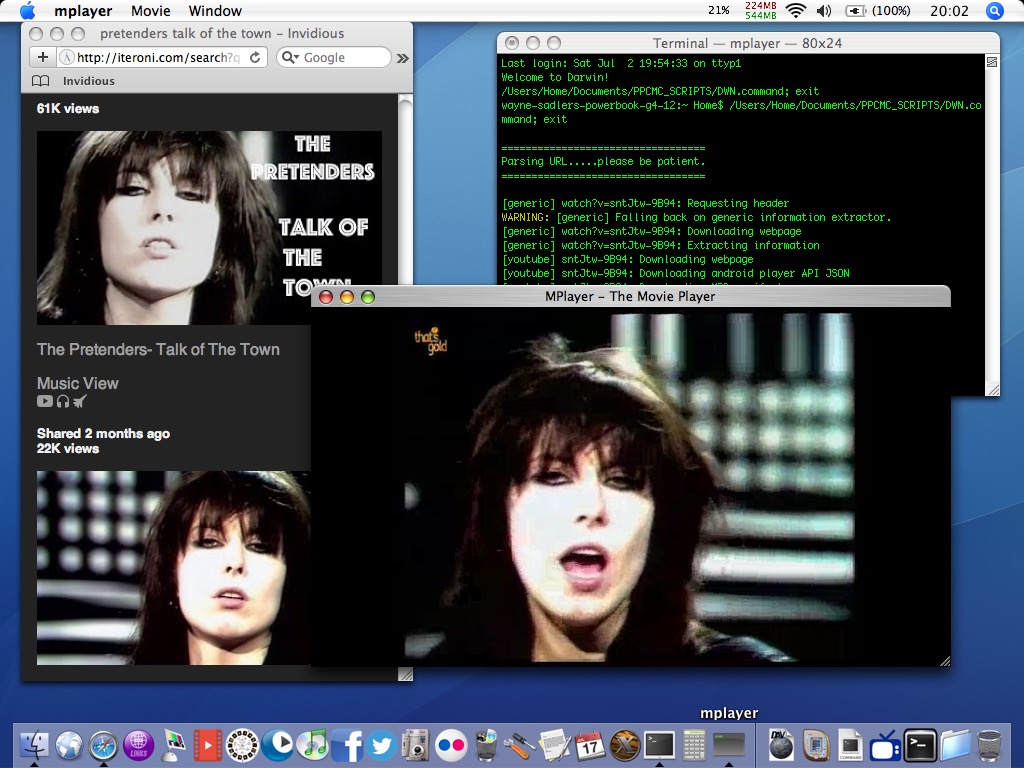Click the battery status in menu bar
Screen dimensions: 1024x768
tap(878, 10)
